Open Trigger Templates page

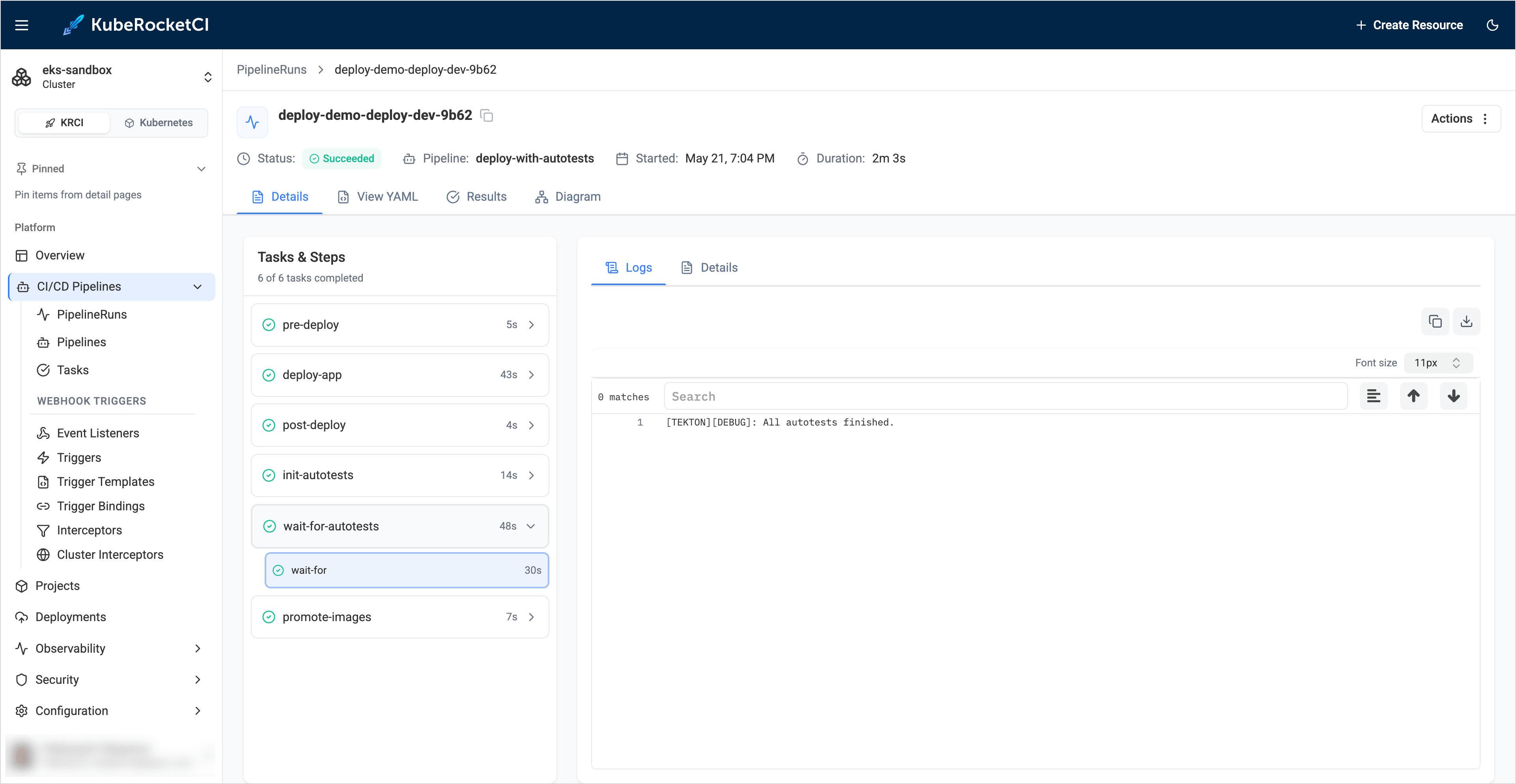pos(105,482)
